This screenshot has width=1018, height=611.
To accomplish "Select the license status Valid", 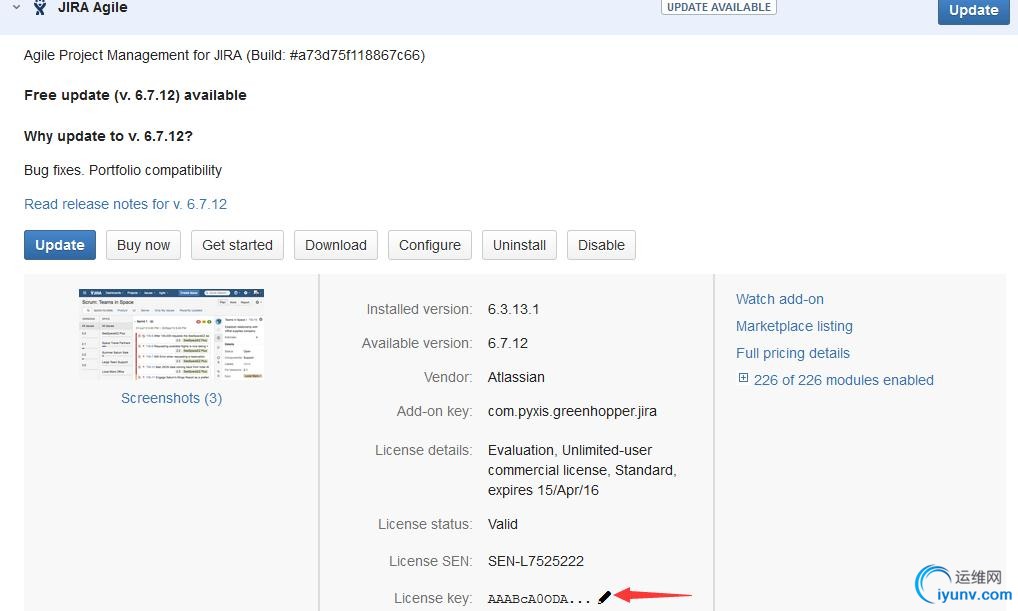I will point(503,524).
